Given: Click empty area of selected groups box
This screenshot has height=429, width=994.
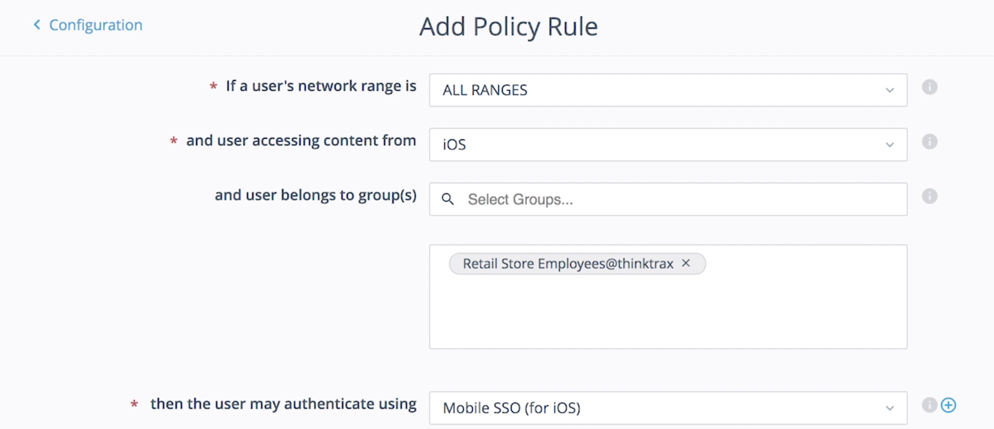Looking at the screenshot, I should 667,315.
